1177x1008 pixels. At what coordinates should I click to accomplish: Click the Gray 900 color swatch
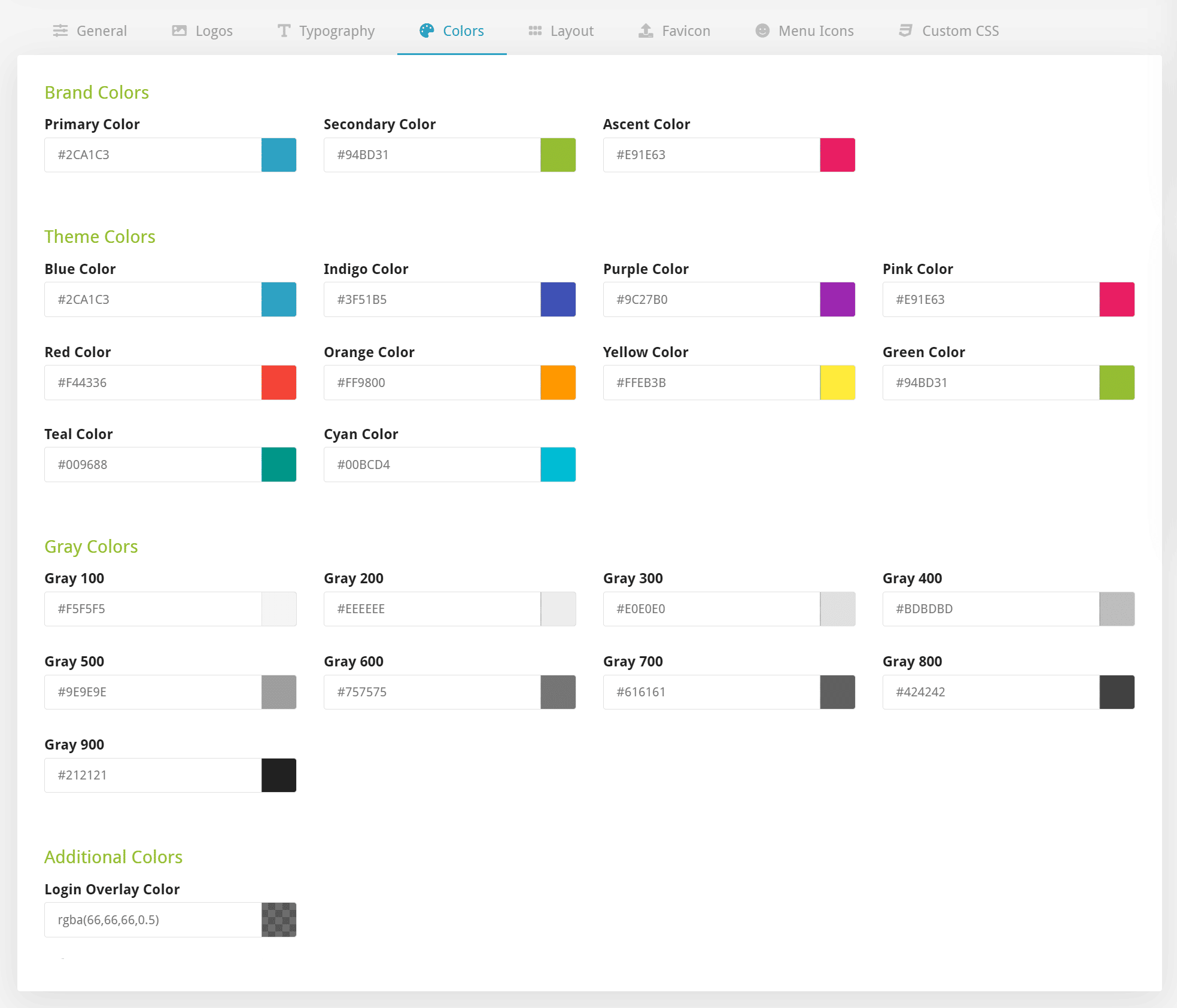pos(279,775)
